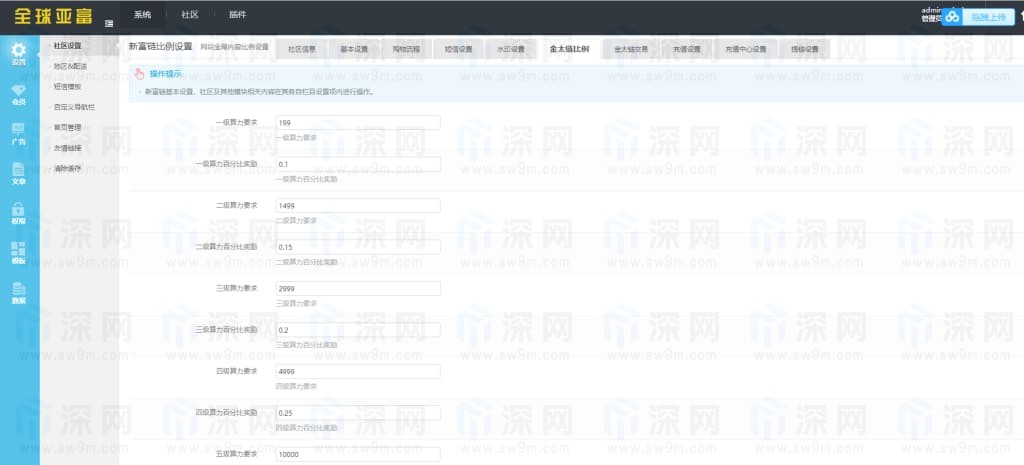Open 短信模板 in the side submenu
This screenshot has height=465, width=1024.
68,86
